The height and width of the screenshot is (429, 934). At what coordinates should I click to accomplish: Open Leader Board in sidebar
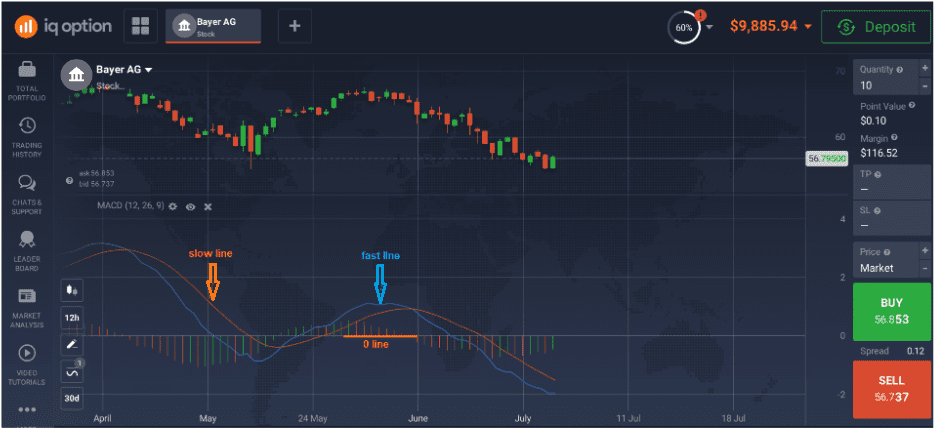click(27, 251)
